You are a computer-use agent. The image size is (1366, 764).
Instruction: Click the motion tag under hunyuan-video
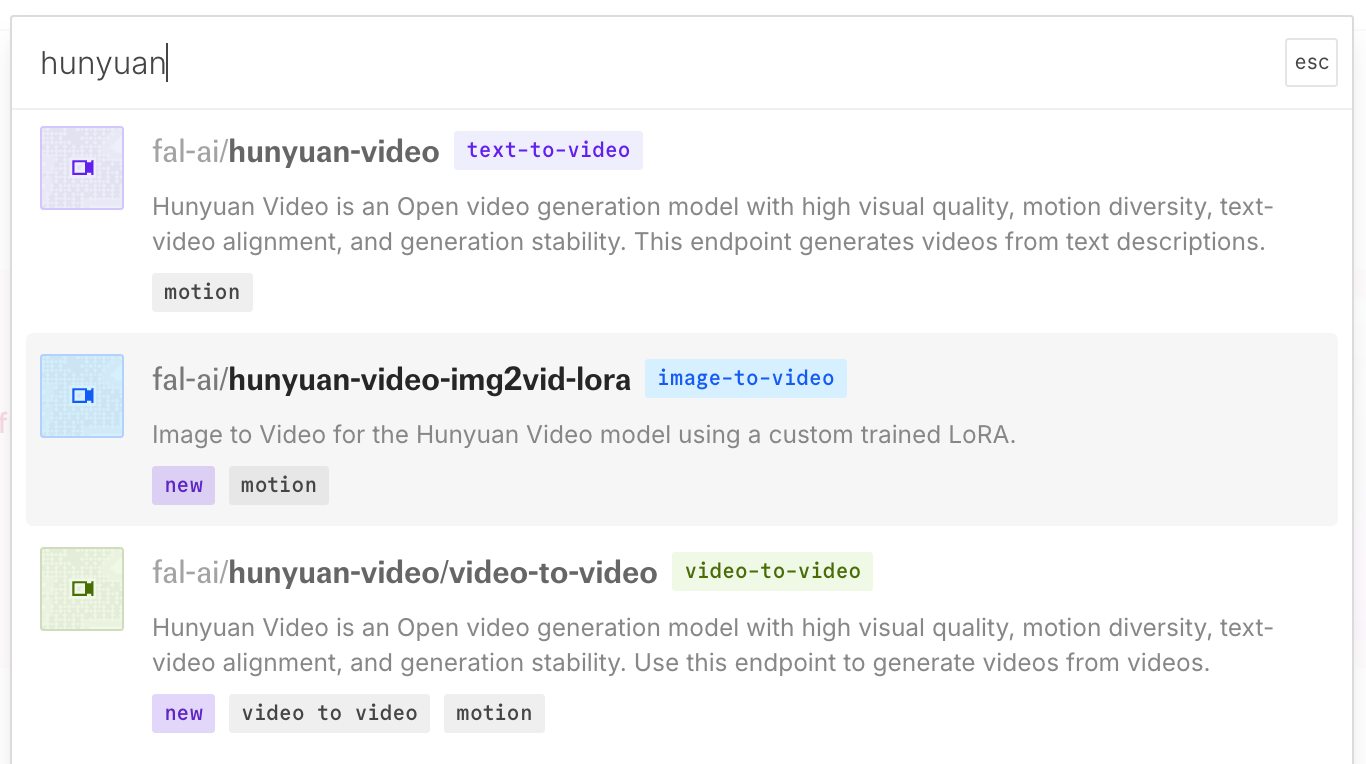[x=202, y=292]
